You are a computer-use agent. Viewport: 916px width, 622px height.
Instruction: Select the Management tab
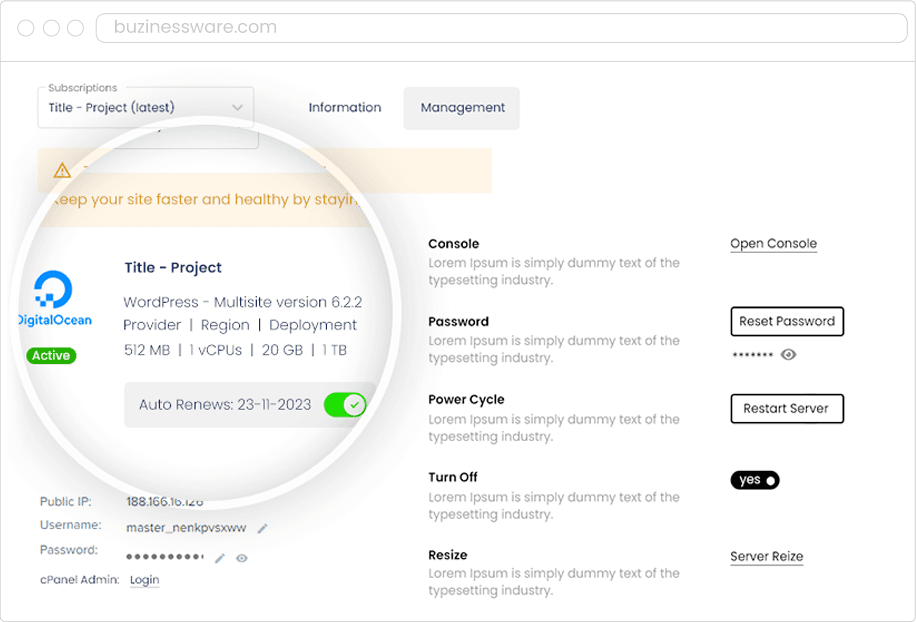[462, 108]
